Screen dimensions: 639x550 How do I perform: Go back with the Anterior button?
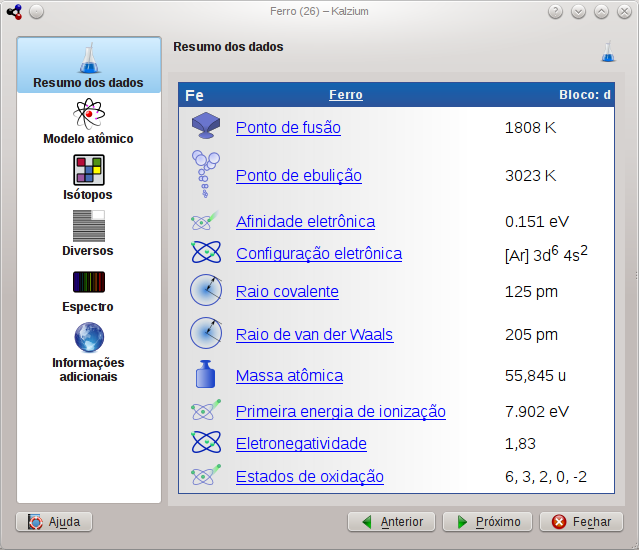(x=392, y=522)
